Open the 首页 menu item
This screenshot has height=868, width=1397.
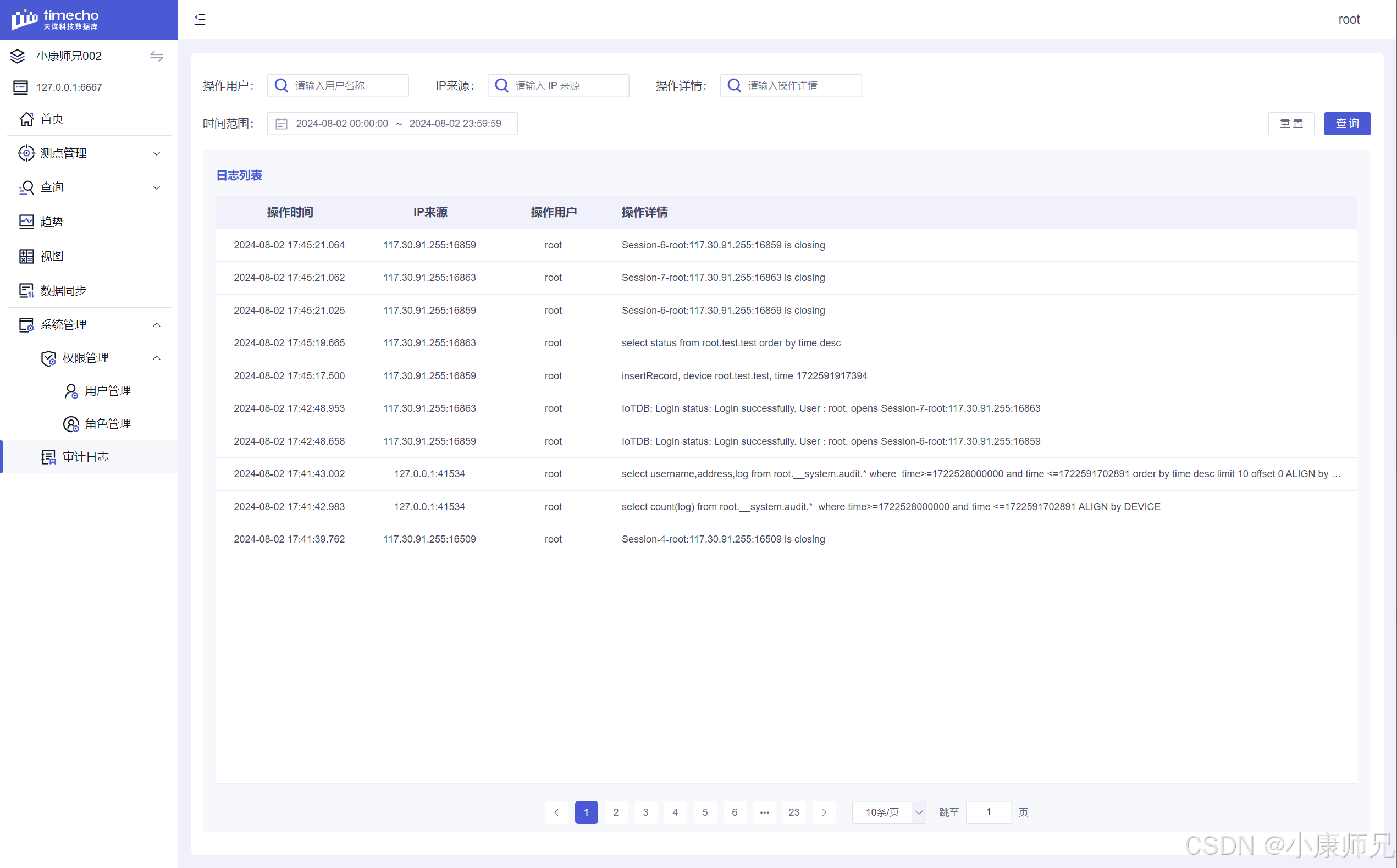pos(89,119)
